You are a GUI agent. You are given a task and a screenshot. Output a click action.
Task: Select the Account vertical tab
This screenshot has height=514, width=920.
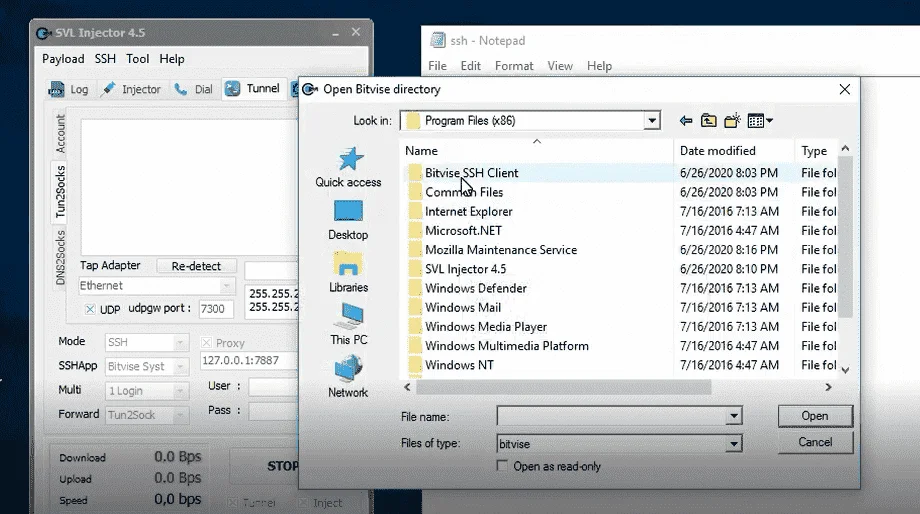point(60,134)
